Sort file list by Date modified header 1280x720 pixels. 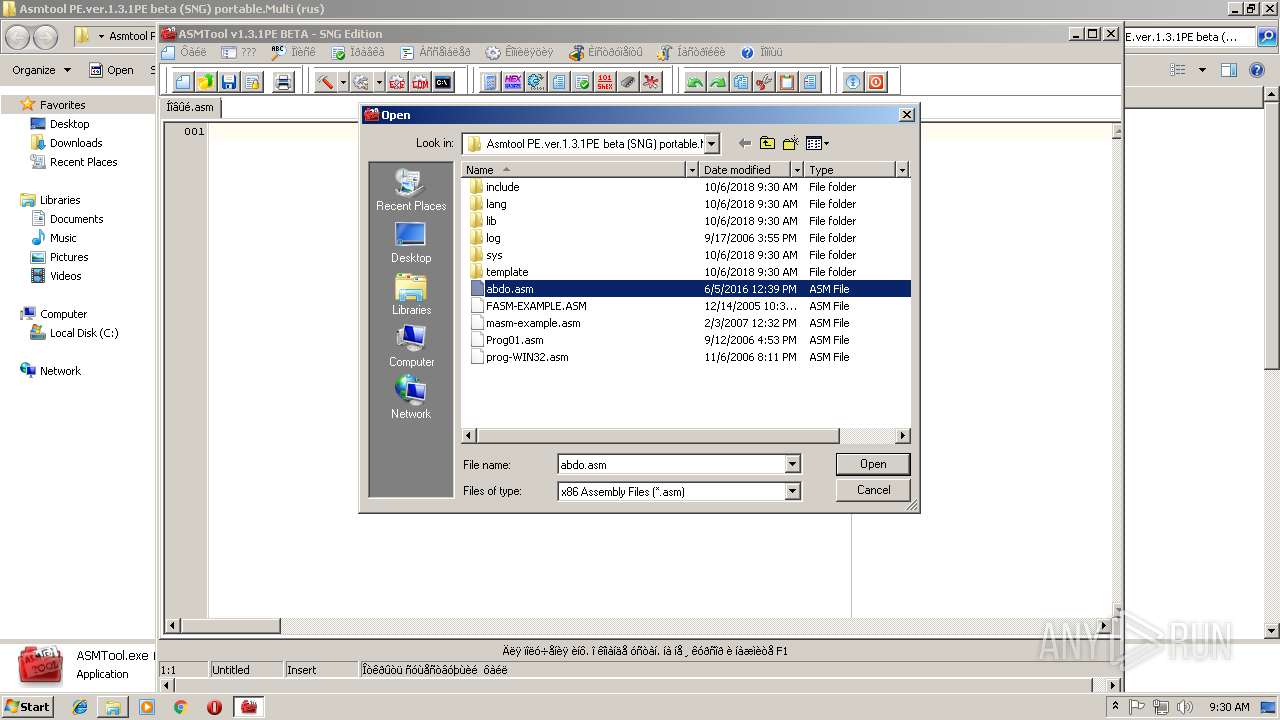coord(745,170)
